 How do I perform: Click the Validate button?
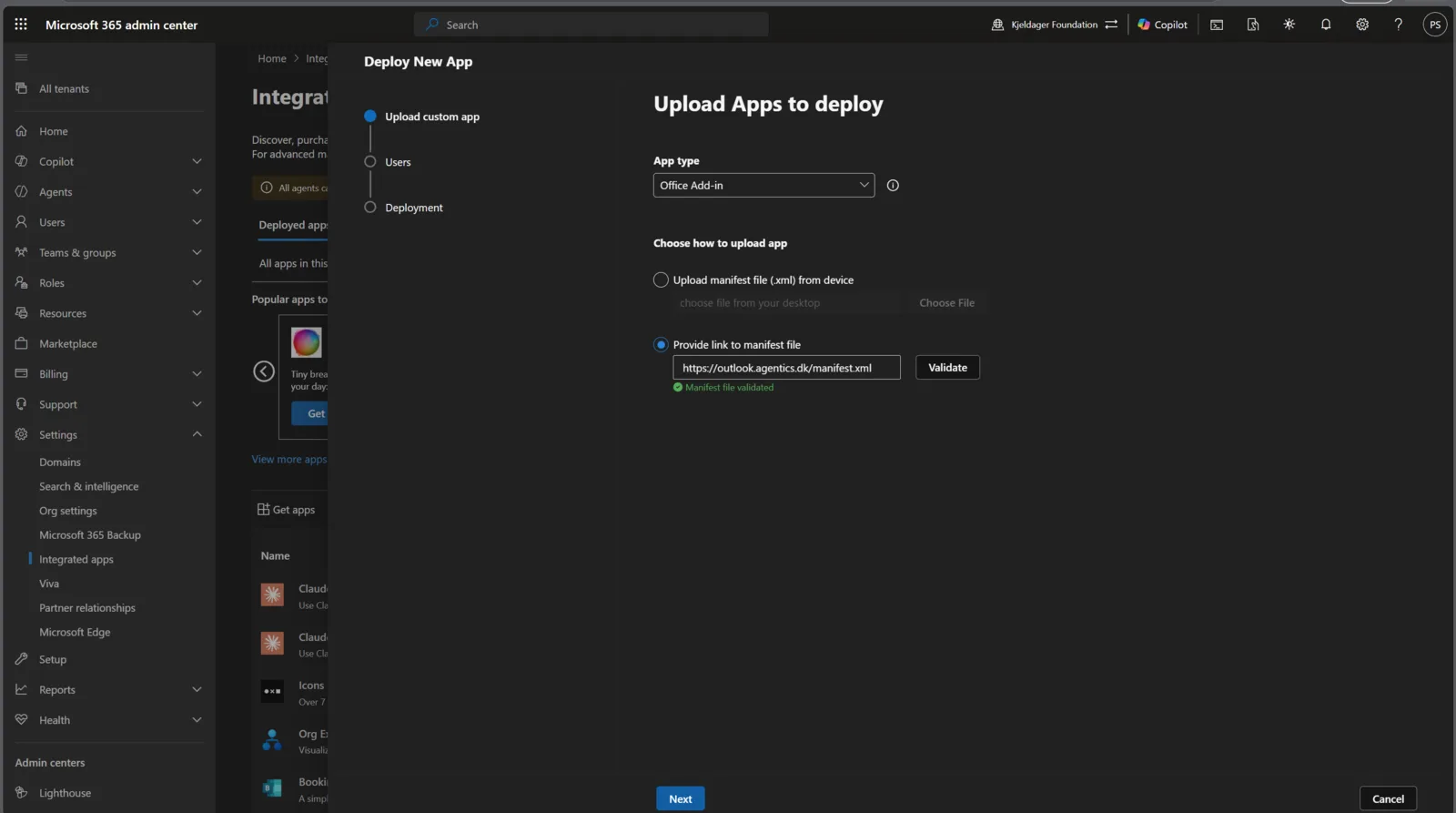(x=947, y=368)
